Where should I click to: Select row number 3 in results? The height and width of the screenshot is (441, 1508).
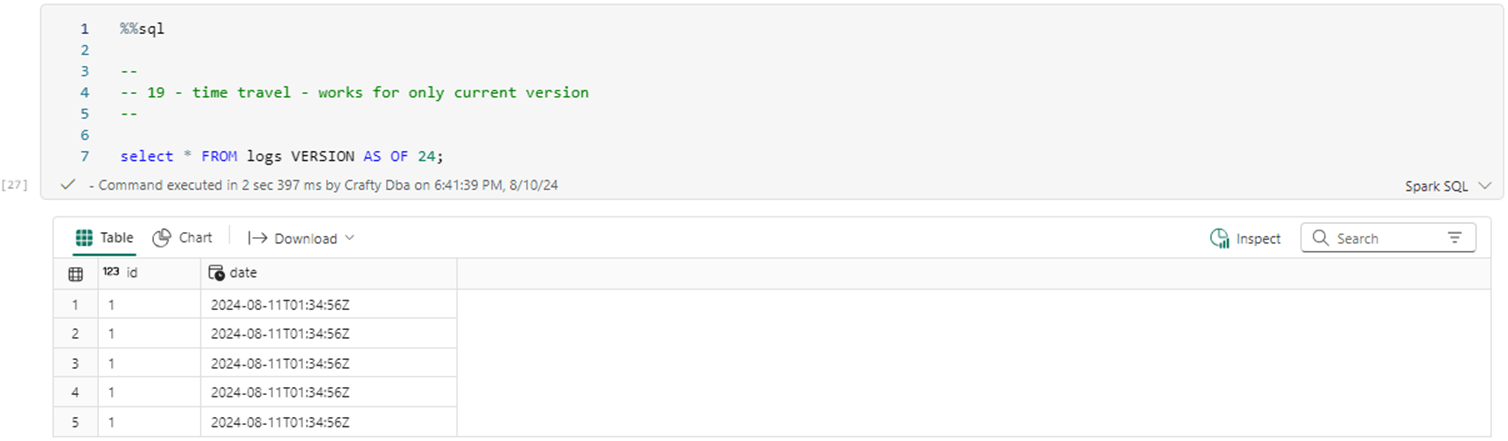point(75,363)
